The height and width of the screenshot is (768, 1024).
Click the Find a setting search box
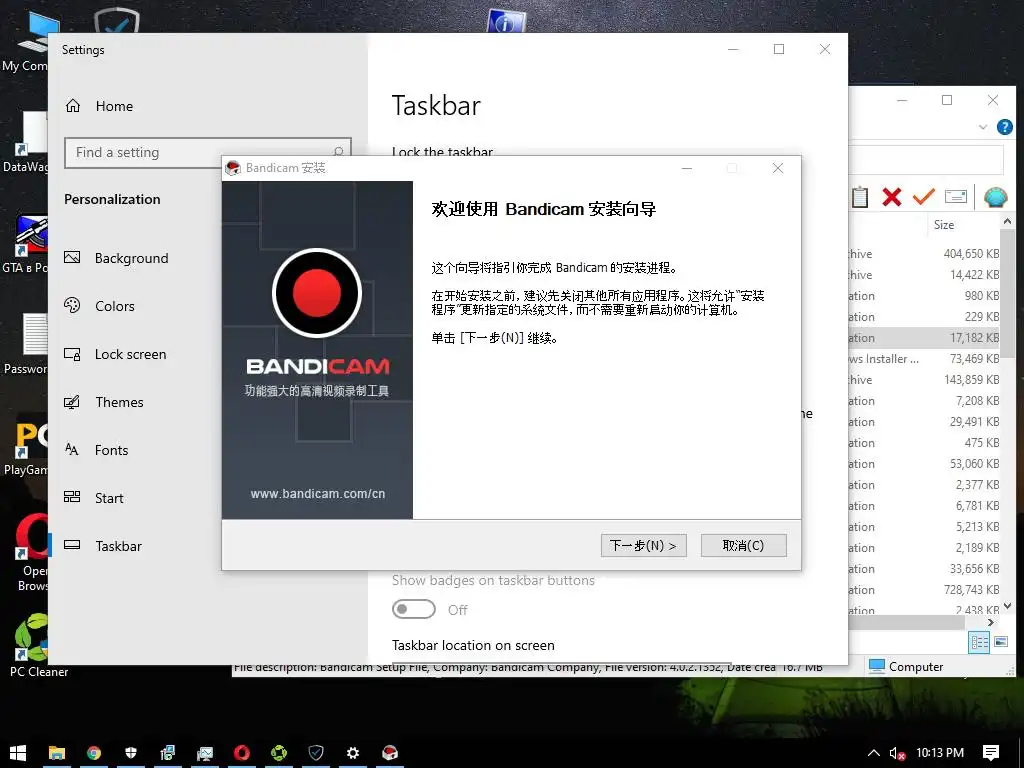pos(208,152)
